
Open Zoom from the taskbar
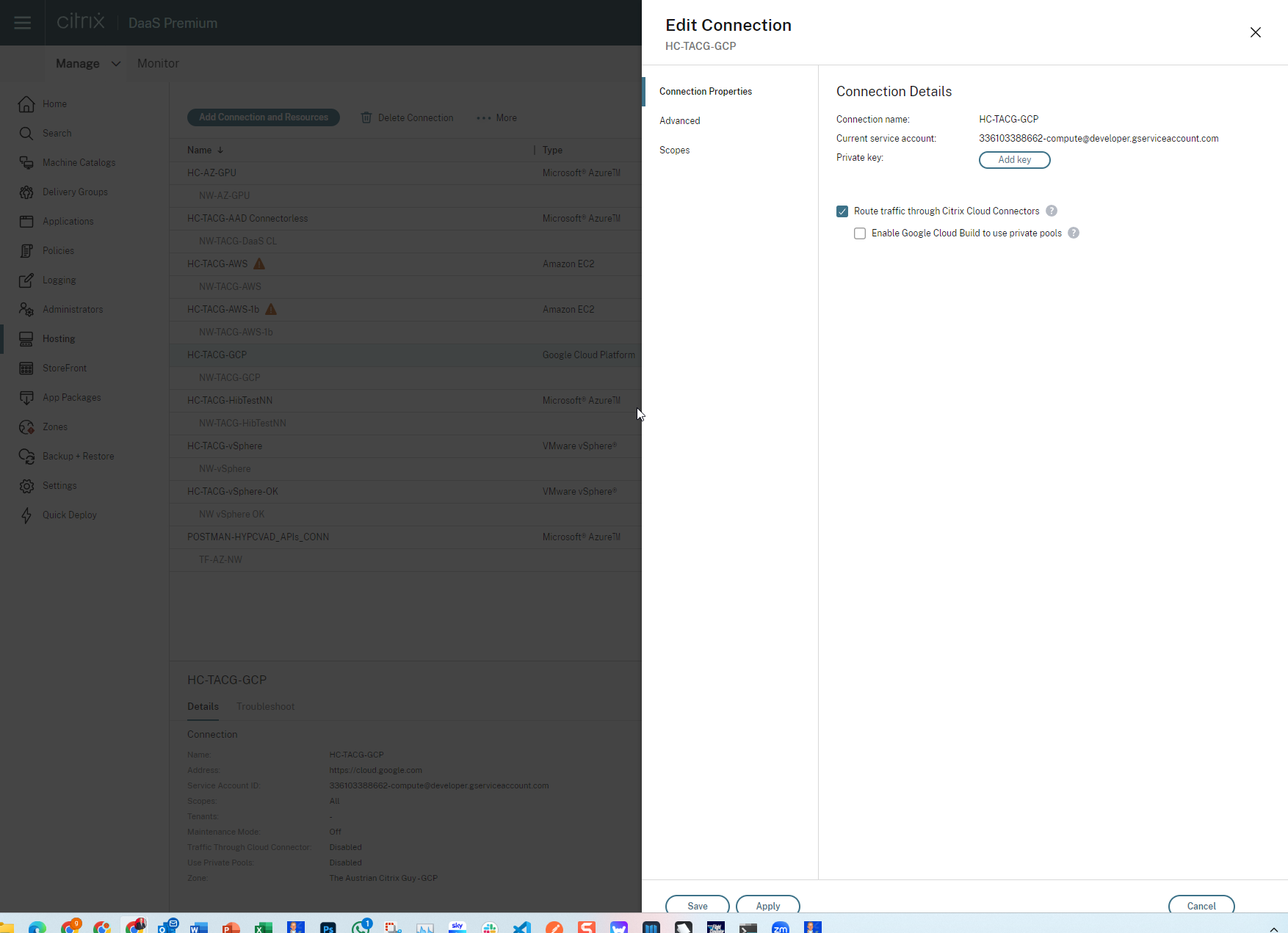point(781,927)
